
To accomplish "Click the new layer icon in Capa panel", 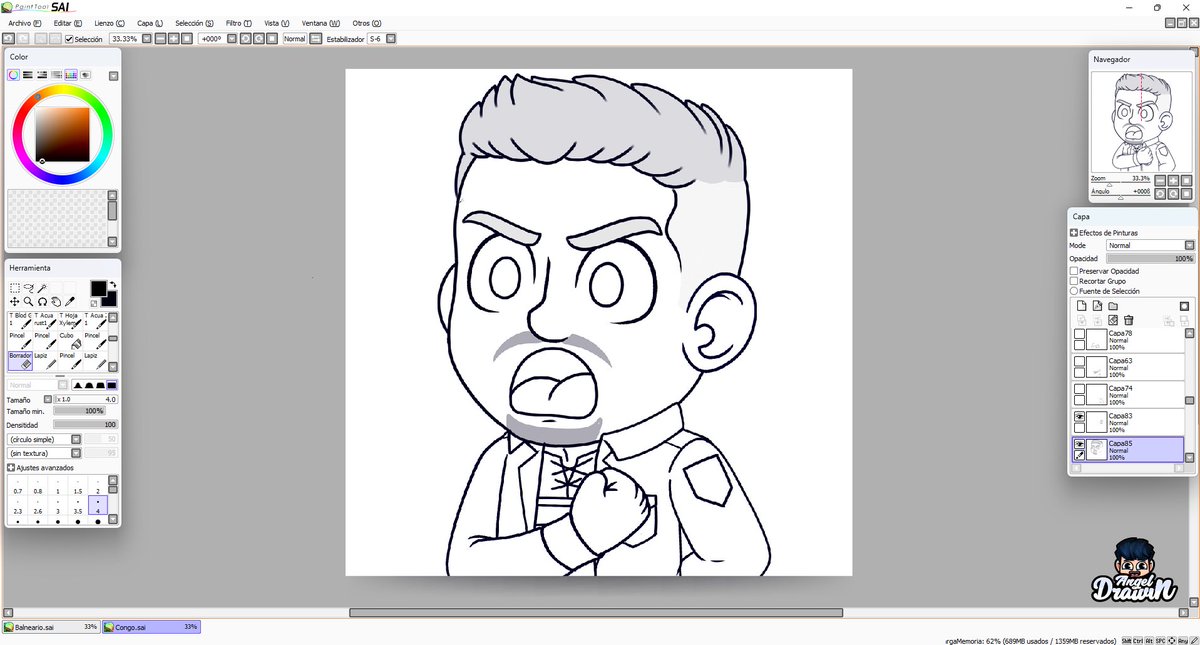I will coord(1080,304).
